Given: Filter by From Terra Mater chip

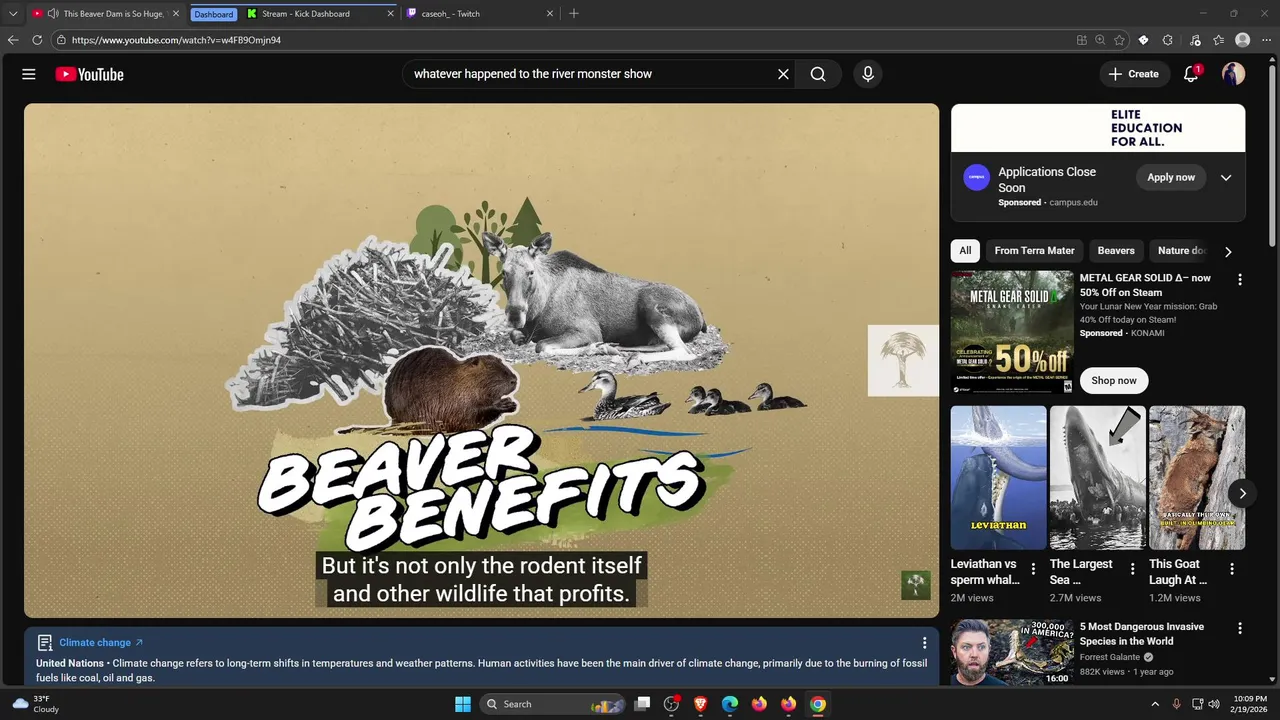Looking at the screenshot, I should point(1034,251).
